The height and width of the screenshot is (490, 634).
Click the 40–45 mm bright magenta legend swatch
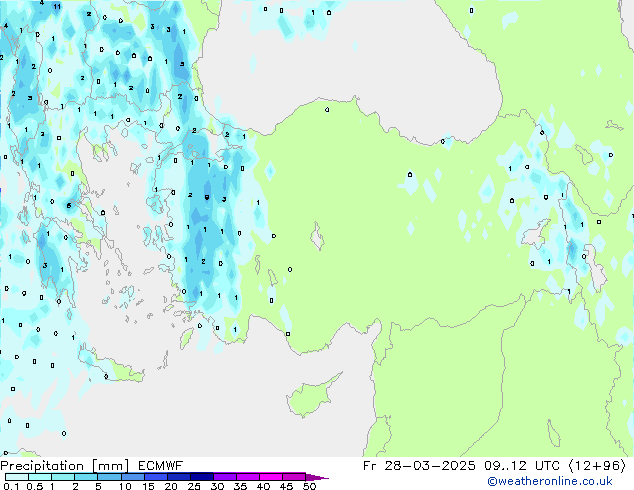tap(271, 477)
